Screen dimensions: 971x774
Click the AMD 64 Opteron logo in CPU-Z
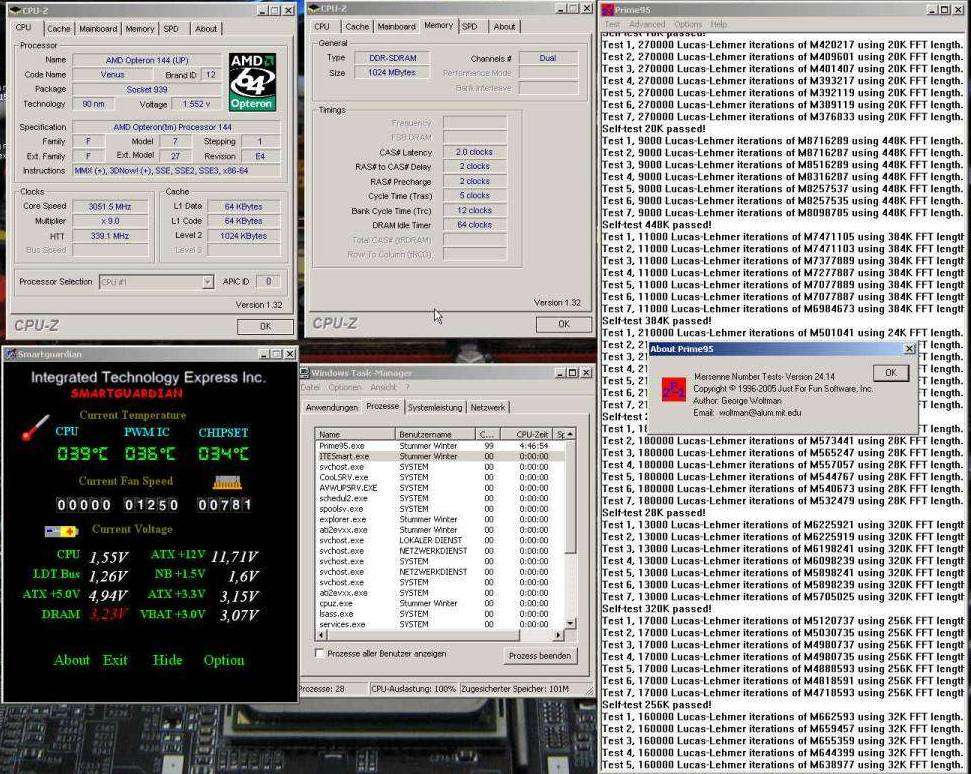pos(251,82)
